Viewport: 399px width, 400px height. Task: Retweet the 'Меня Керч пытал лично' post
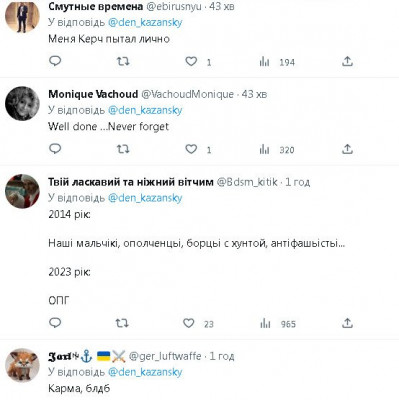pyautogui.click(x=123, y=61)
